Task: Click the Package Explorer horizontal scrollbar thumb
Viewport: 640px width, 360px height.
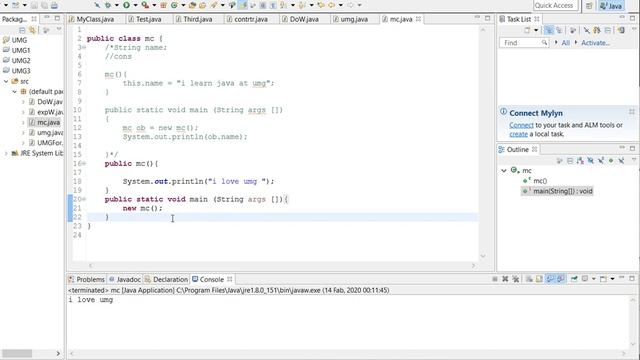Action: coord(17,353)
